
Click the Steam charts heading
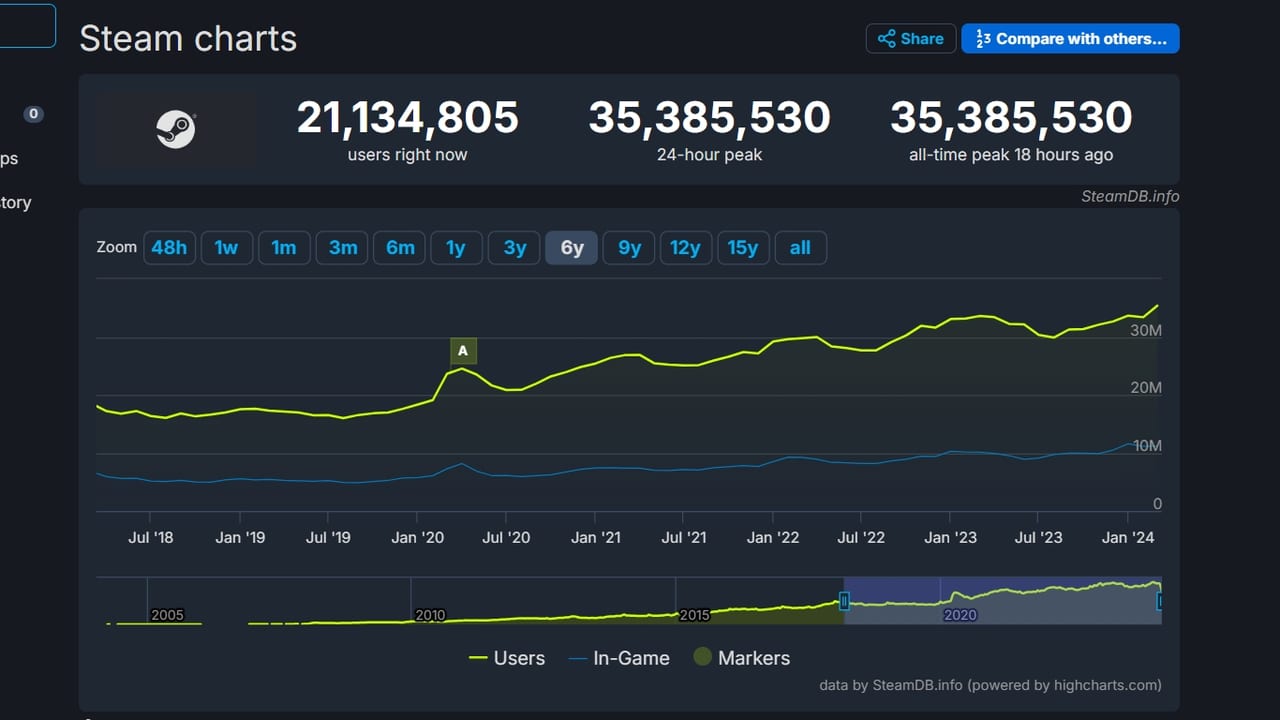[188, 39]
